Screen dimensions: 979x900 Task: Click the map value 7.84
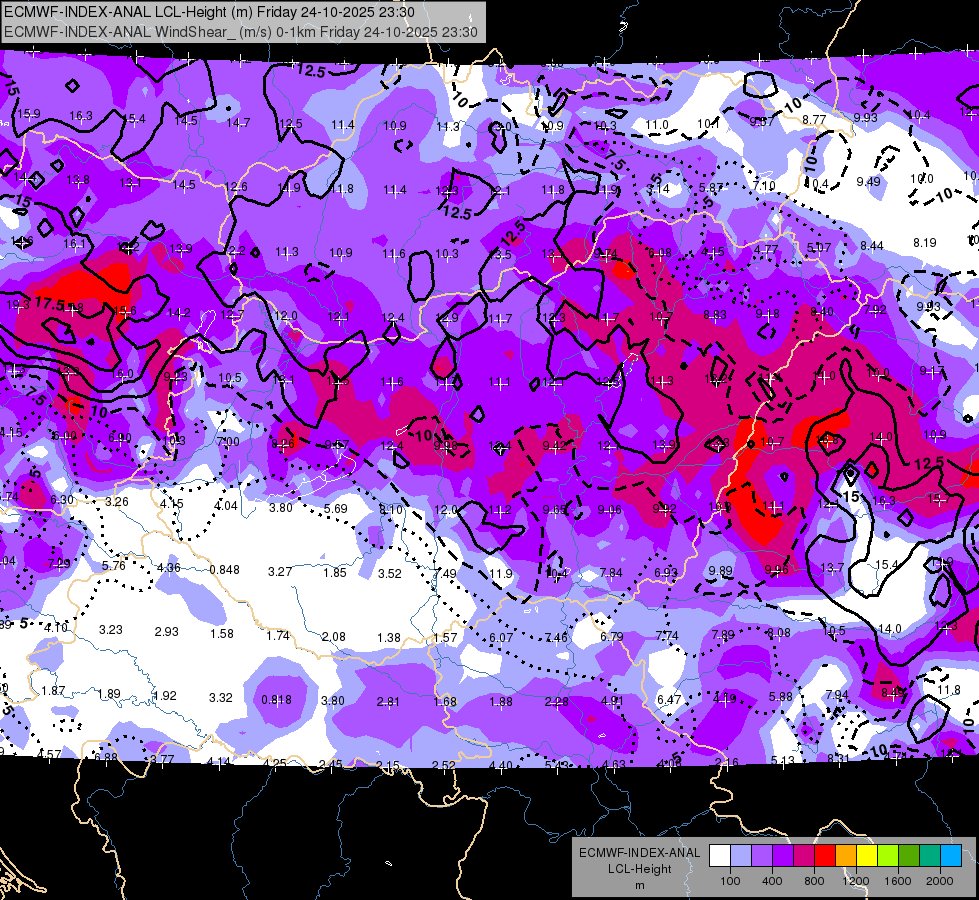[611, 573]
